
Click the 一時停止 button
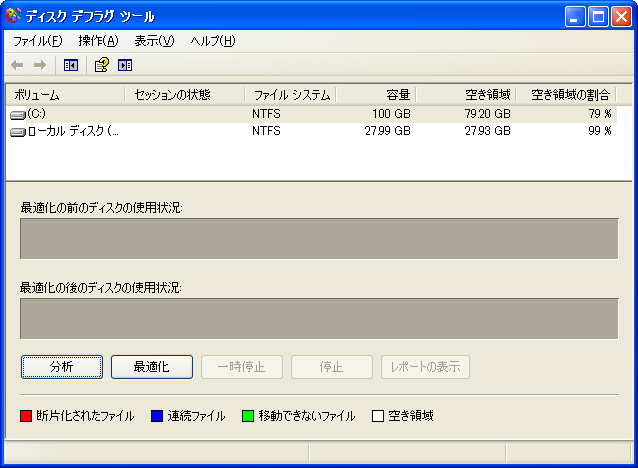click(242, 367)
